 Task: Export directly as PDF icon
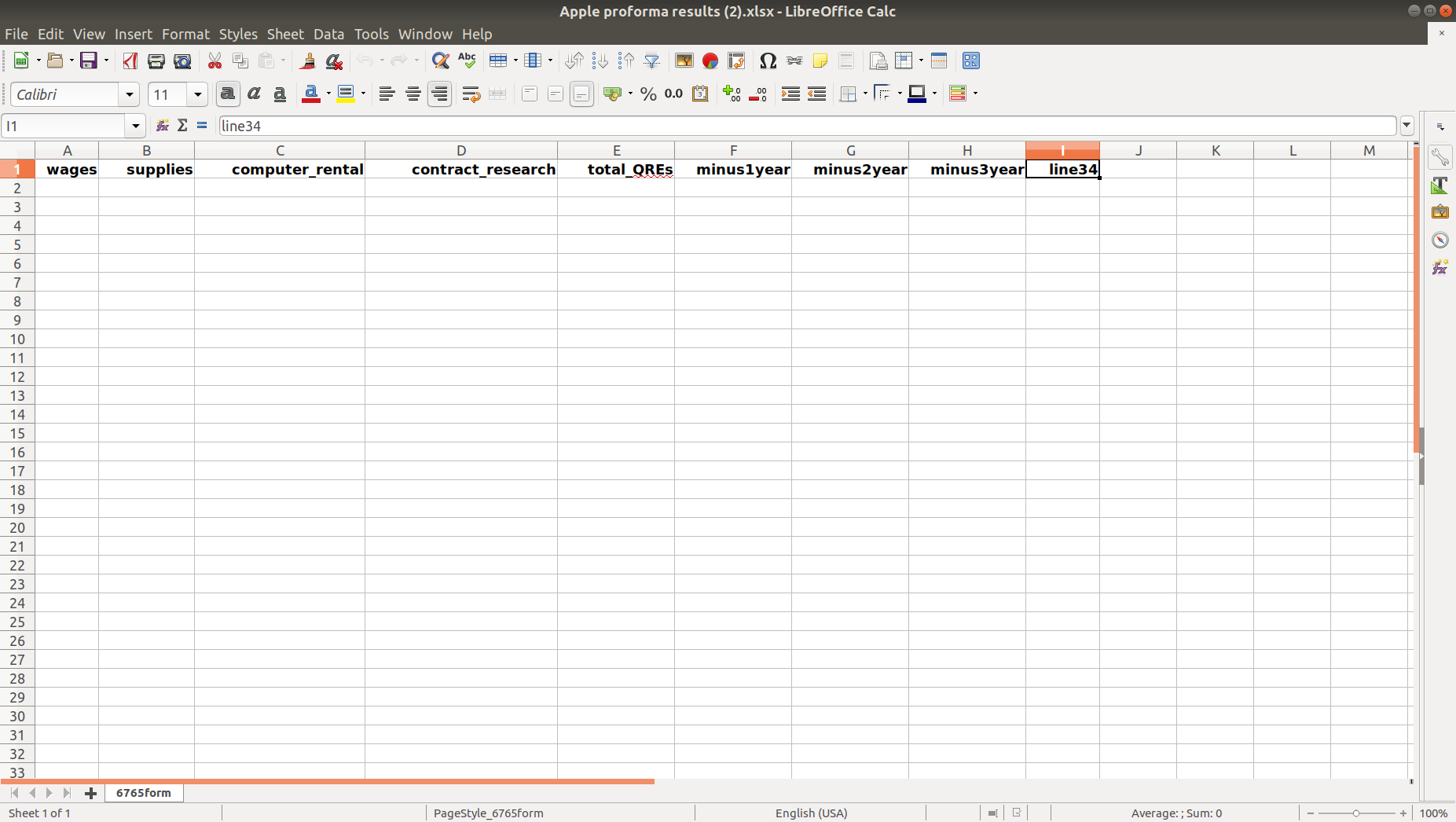pyautogui.click(x=130, y=61)
